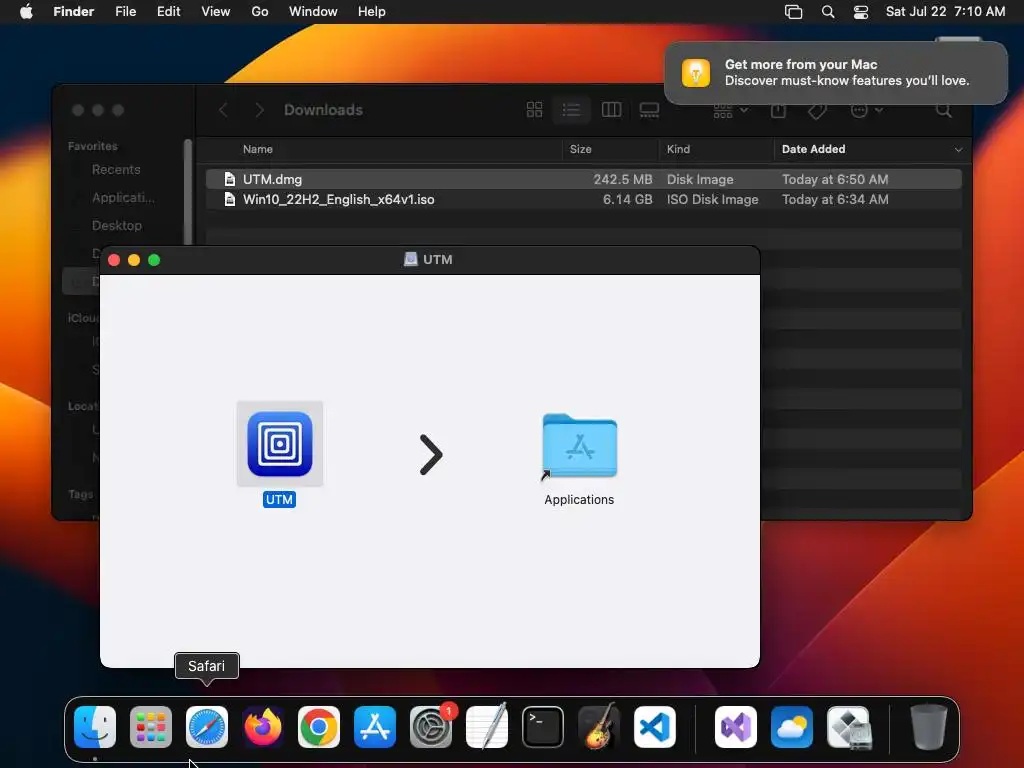Screen dimensions: 1024x768
Task: Open the File menu
Action: click(125, 12)
